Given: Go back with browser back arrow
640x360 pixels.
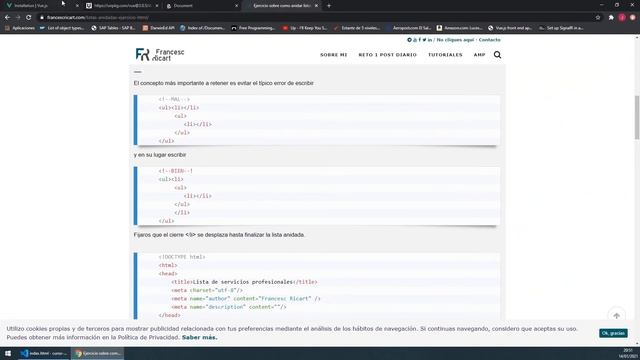Looking at the screenshot, I should tap(7, 18).
